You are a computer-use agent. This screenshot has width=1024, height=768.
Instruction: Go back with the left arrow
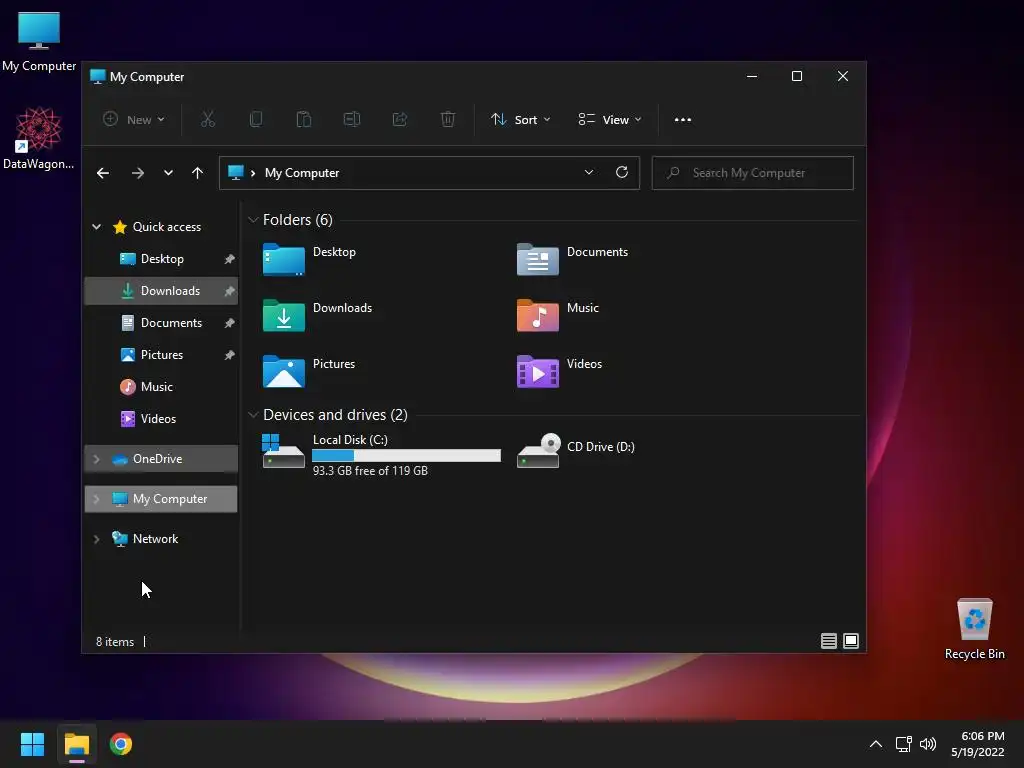point(103,173)
